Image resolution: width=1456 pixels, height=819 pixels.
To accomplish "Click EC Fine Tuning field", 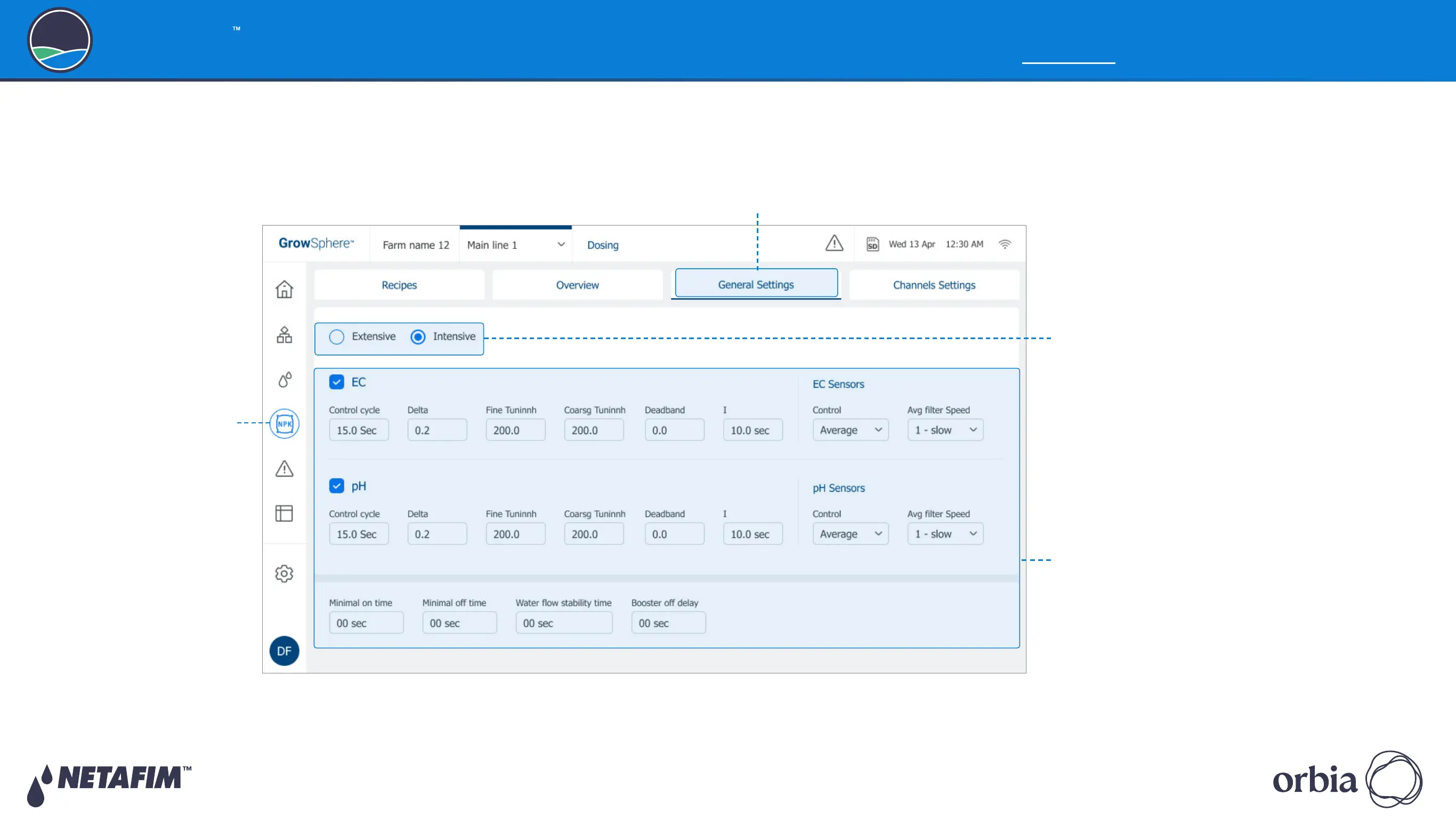I will [515, 430].
